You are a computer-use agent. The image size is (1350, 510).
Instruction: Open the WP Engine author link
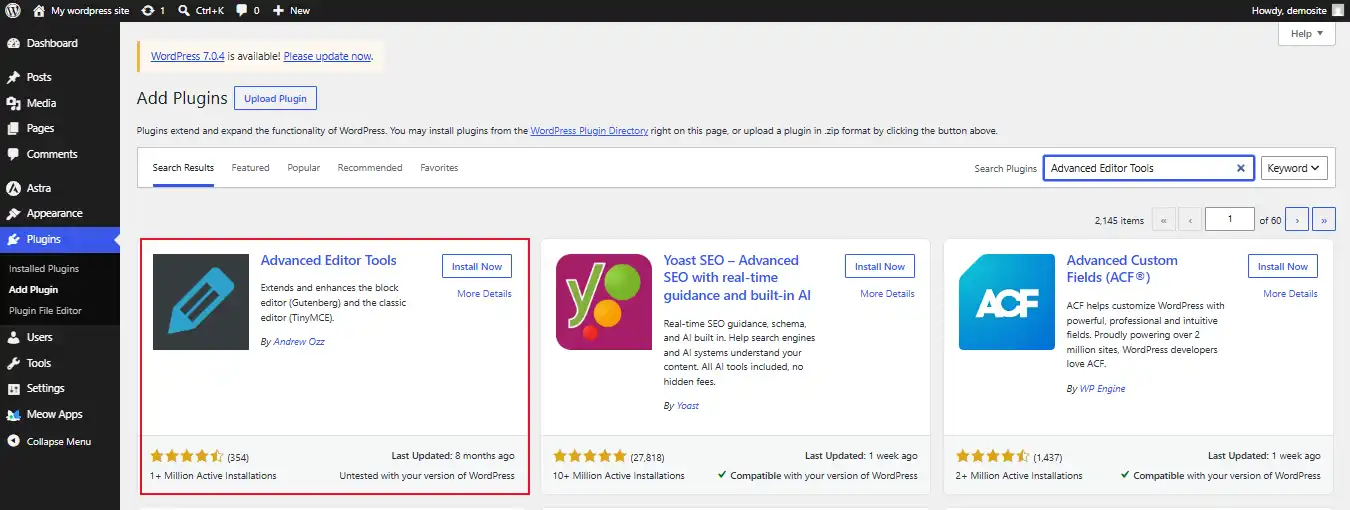click(x=1102, y=389)
